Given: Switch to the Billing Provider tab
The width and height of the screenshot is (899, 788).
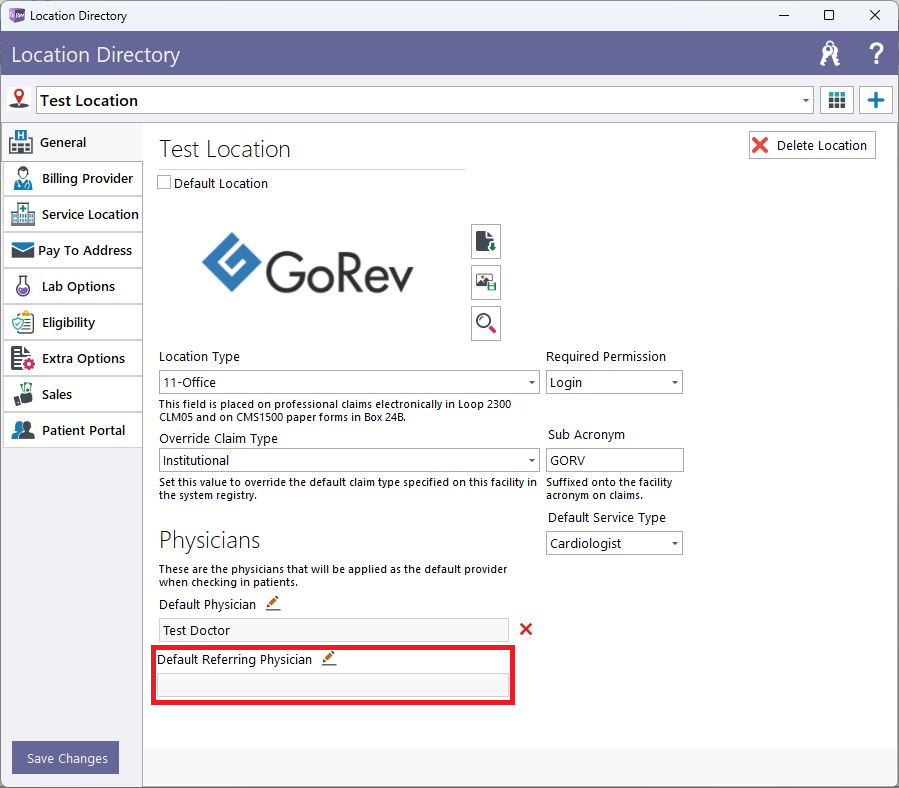Looking at the screenshot, I should 73,178.
